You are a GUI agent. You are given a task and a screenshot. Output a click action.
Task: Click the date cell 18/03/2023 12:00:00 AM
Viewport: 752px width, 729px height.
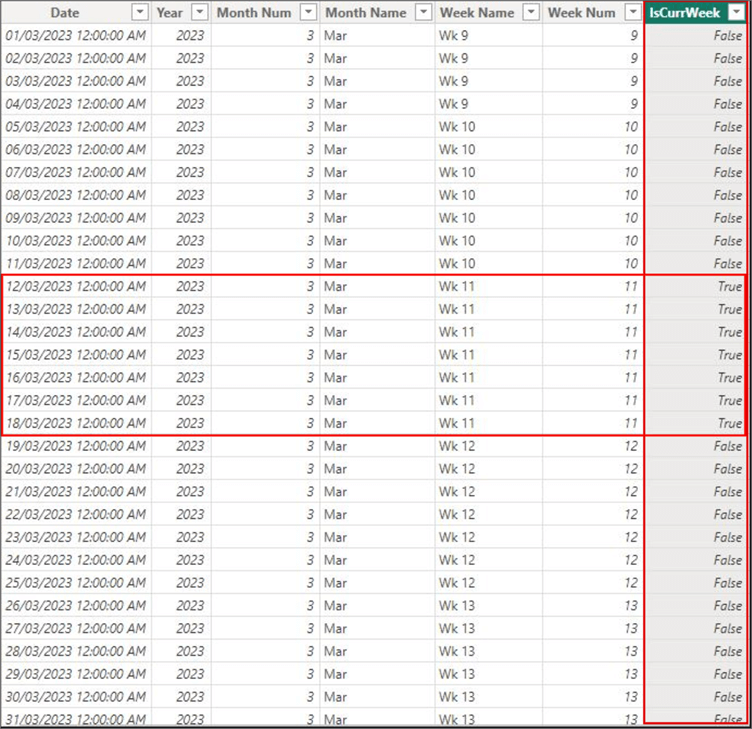[x=76, y=423]
